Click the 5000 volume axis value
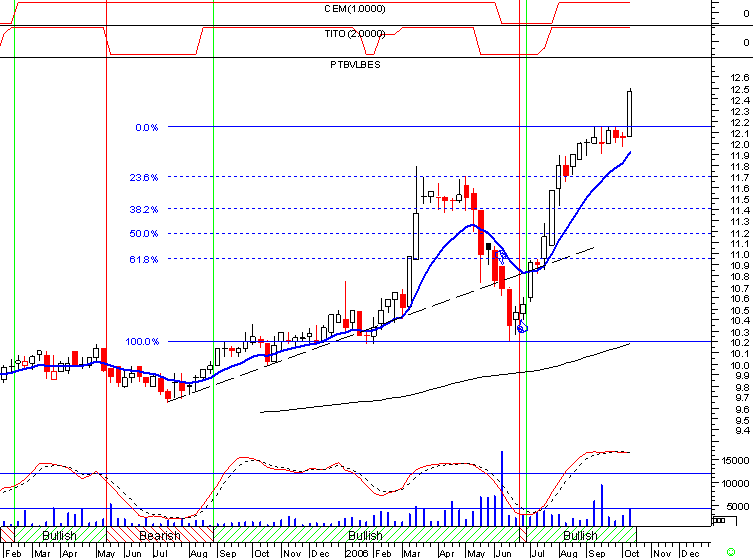Screen dimensions: 753x558 pos(738,506)
